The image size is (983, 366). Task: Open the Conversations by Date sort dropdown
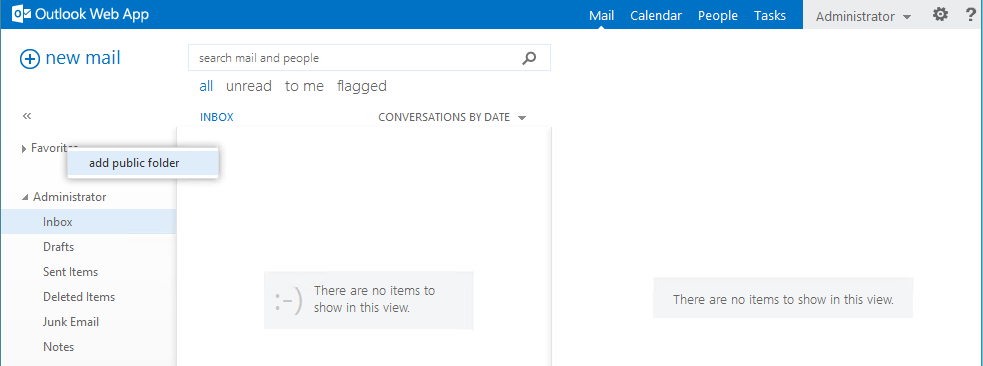pos(452,117)
